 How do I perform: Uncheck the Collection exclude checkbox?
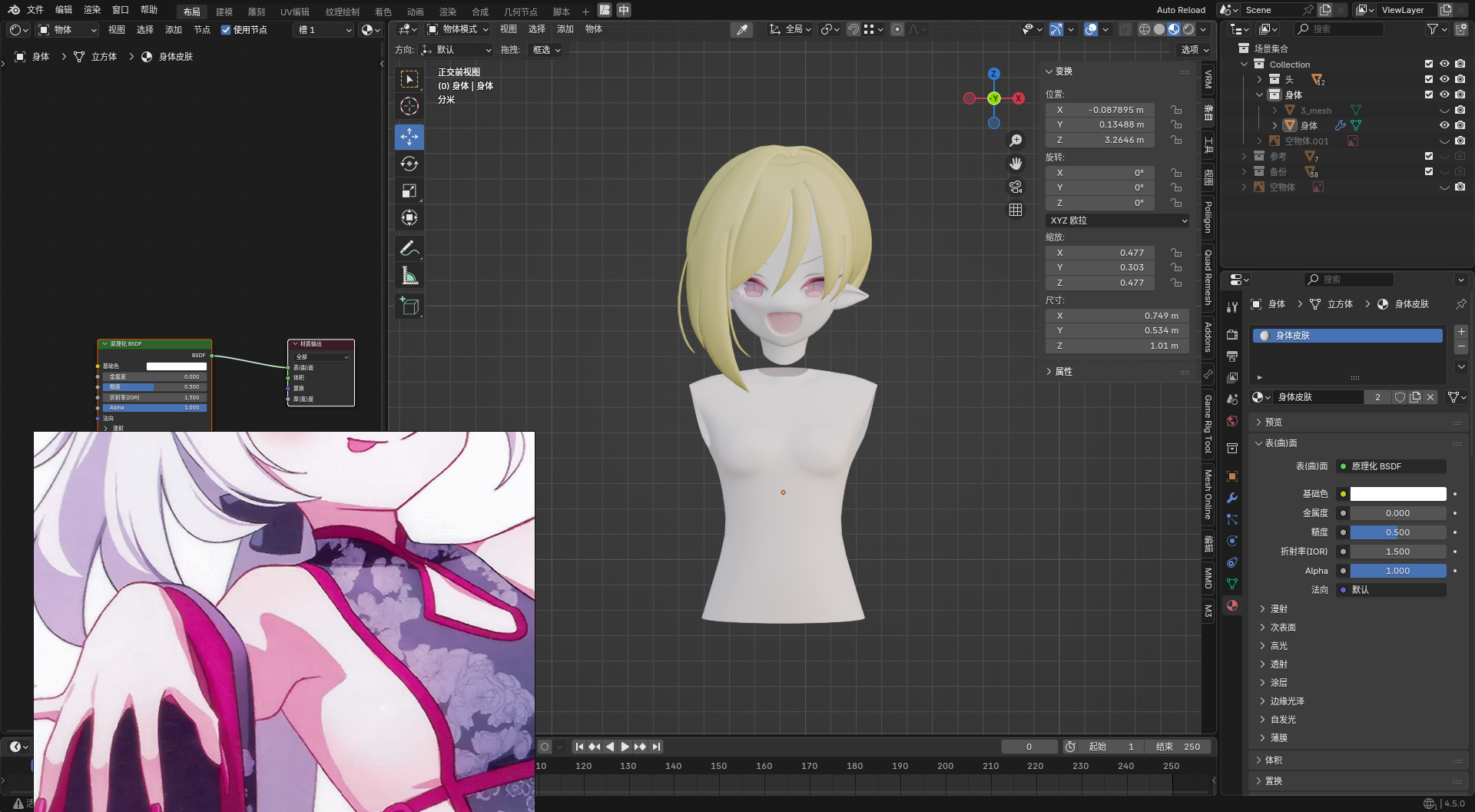pyautogui.click(x=1429, y=64)
